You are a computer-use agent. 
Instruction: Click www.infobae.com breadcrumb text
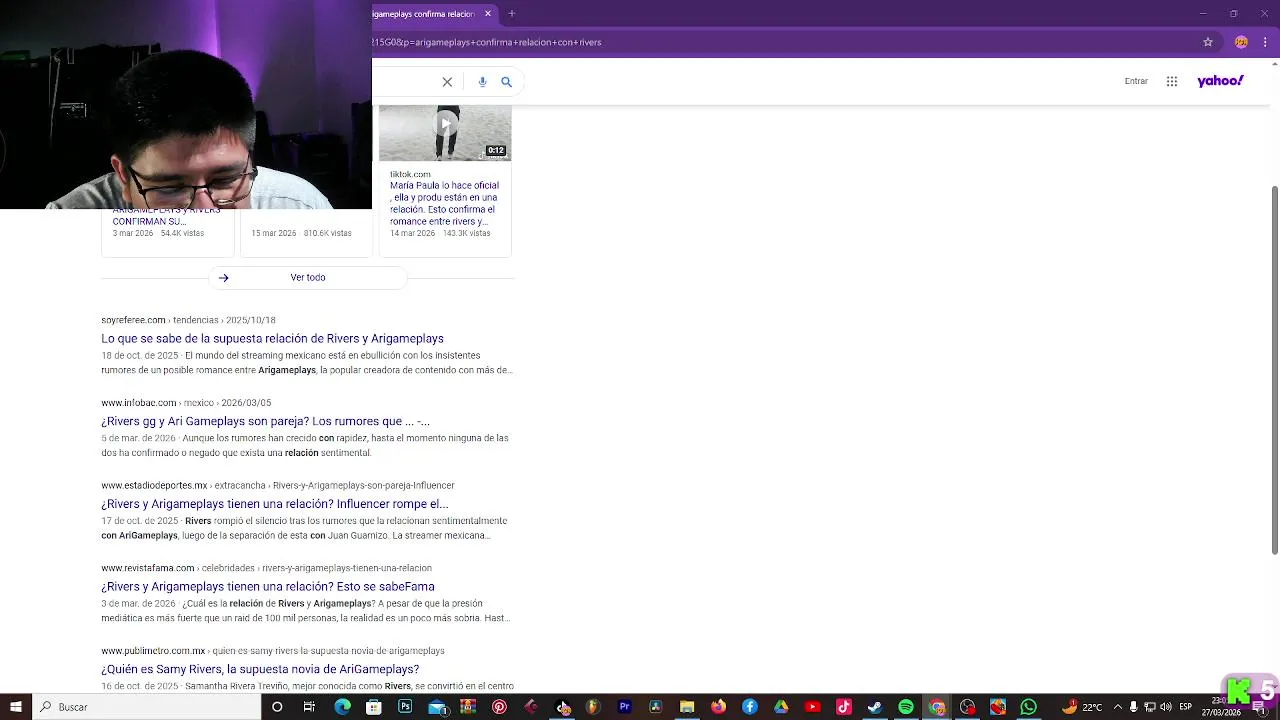click(x=138, y=403)
